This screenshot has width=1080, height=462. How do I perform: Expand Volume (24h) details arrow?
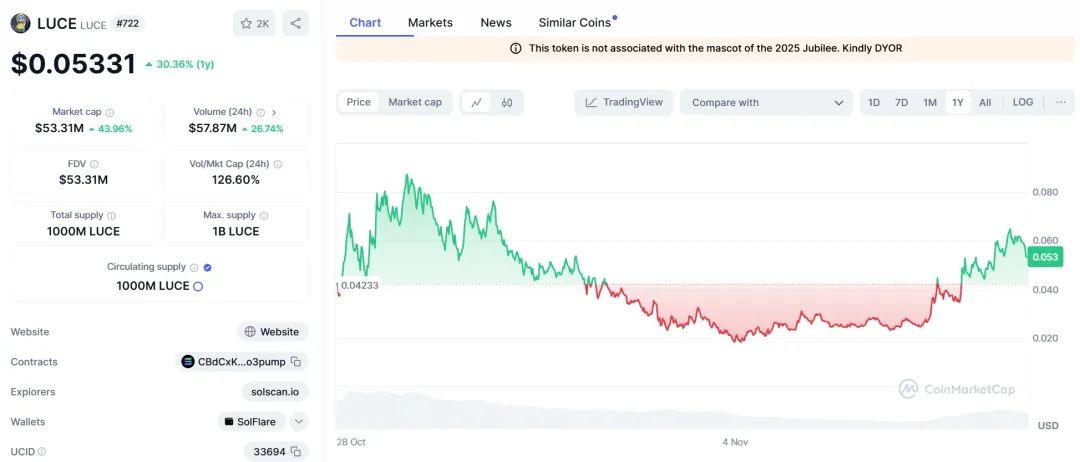point(274,113)
